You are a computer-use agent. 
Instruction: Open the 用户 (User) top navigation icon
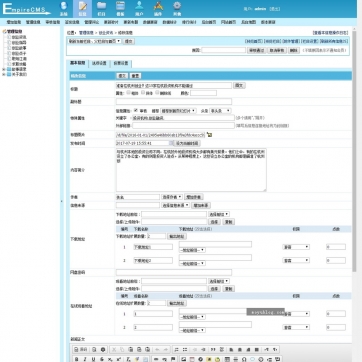pos(139,8)
